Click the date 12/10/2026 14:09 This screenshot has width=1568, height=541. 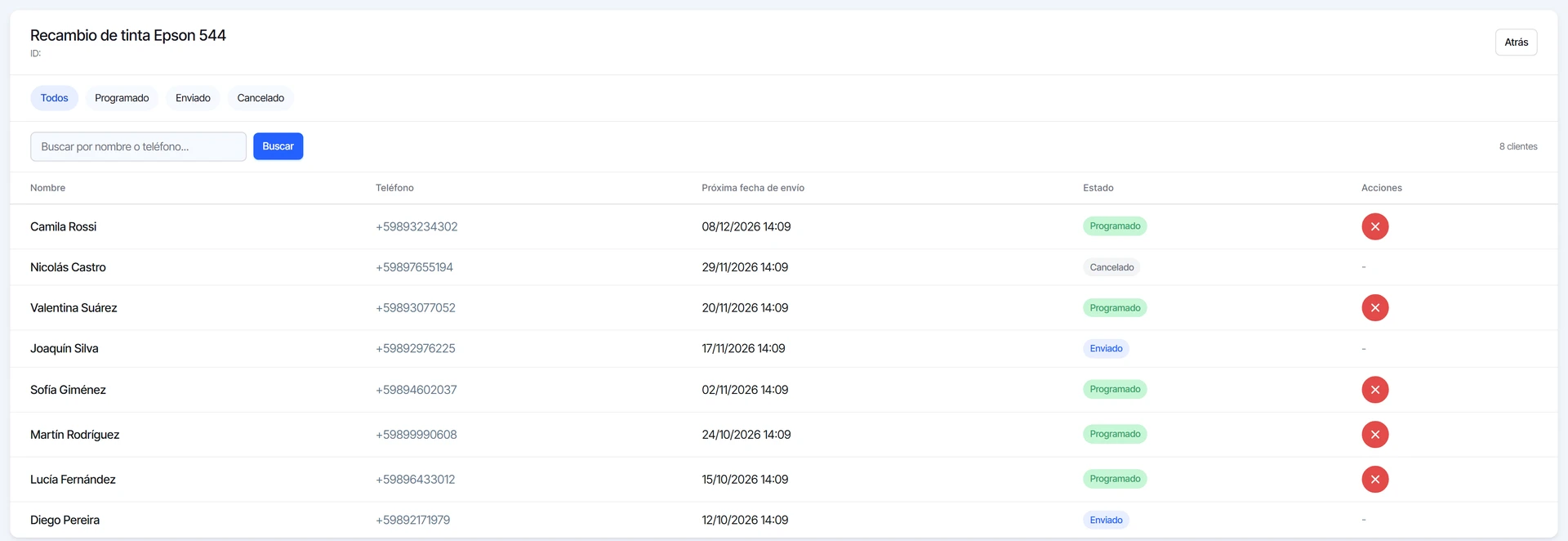745,521
